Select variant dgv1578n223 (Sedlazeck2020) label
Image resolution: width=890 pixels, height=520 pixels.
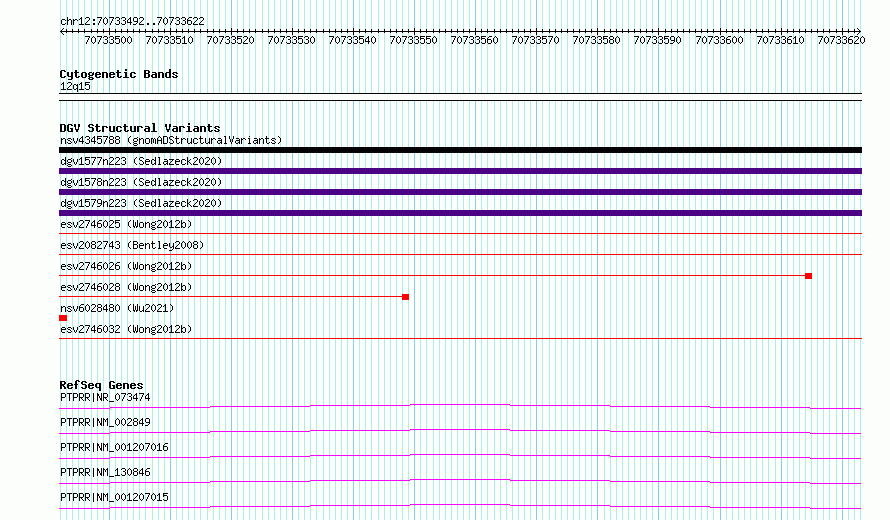pyautogui.click(x=141, y=182)
